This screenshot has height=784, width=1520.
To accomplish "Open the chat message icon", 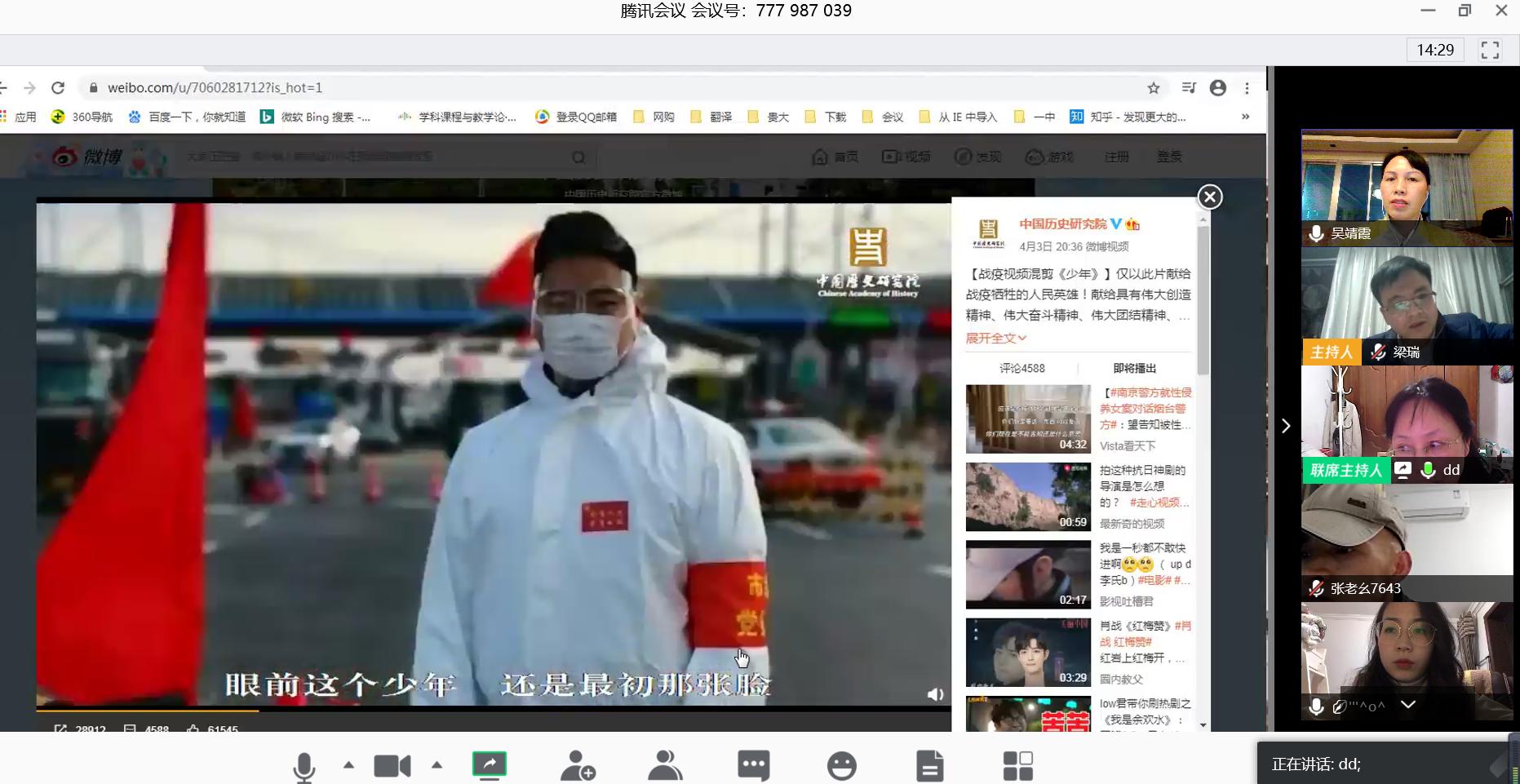I will (x=753, y=766).
